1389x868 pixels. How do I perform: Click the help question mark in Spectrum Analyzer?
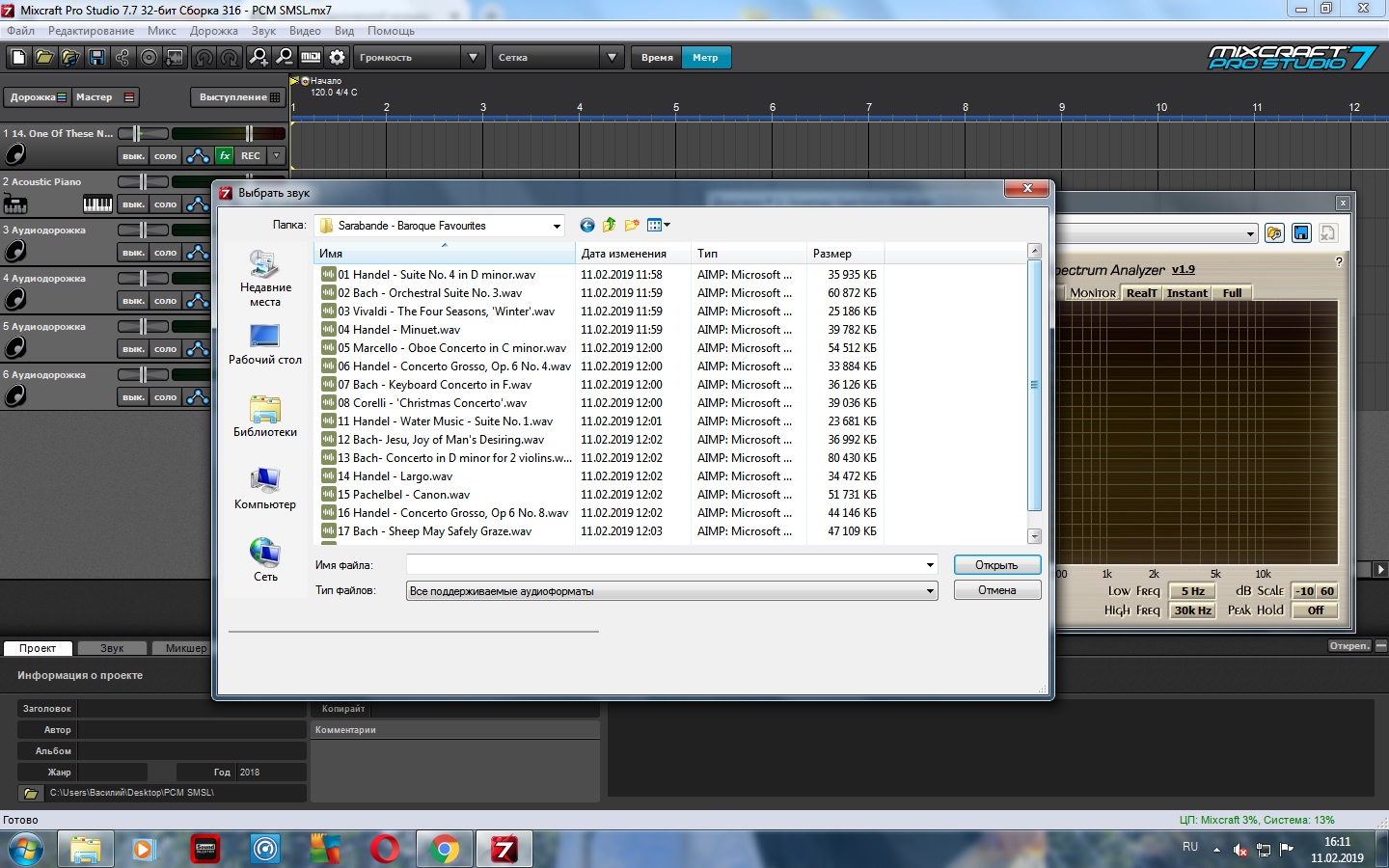coord(1338,261)
